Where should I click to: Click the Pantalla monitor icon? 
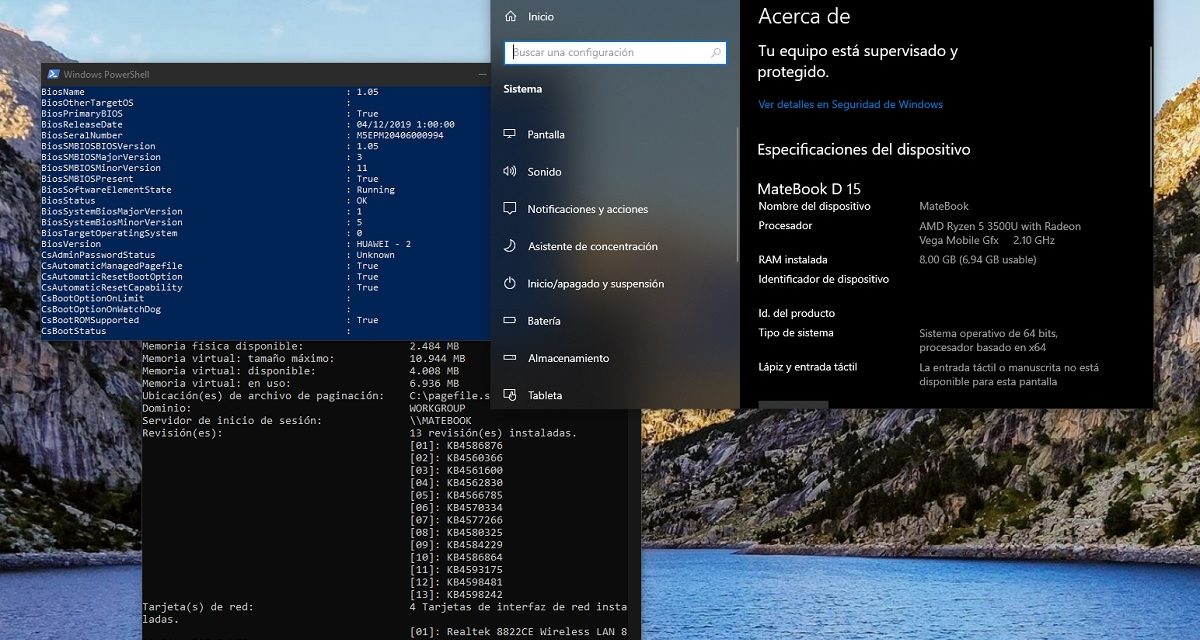[509, 134]
